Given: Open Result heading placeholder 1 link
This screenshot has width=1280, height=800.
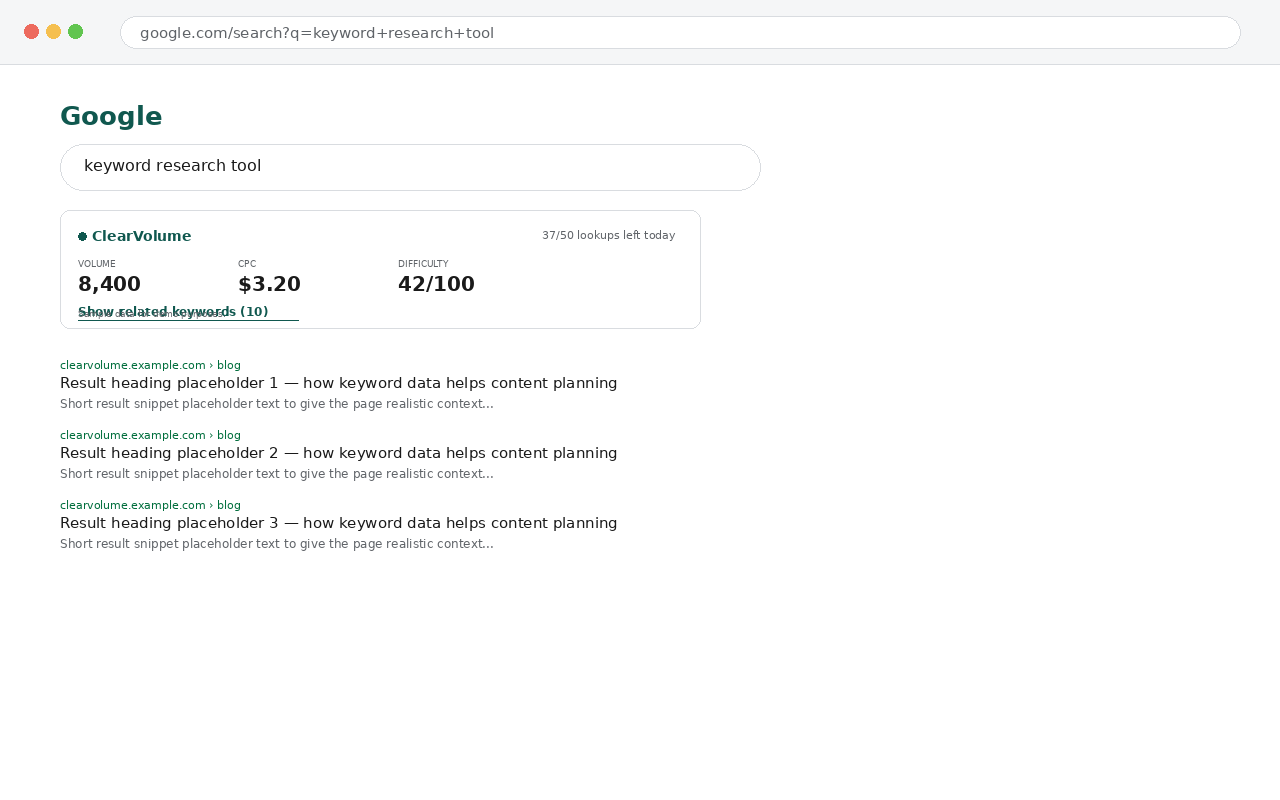Looking at the screenshot, I should point(338,383).
